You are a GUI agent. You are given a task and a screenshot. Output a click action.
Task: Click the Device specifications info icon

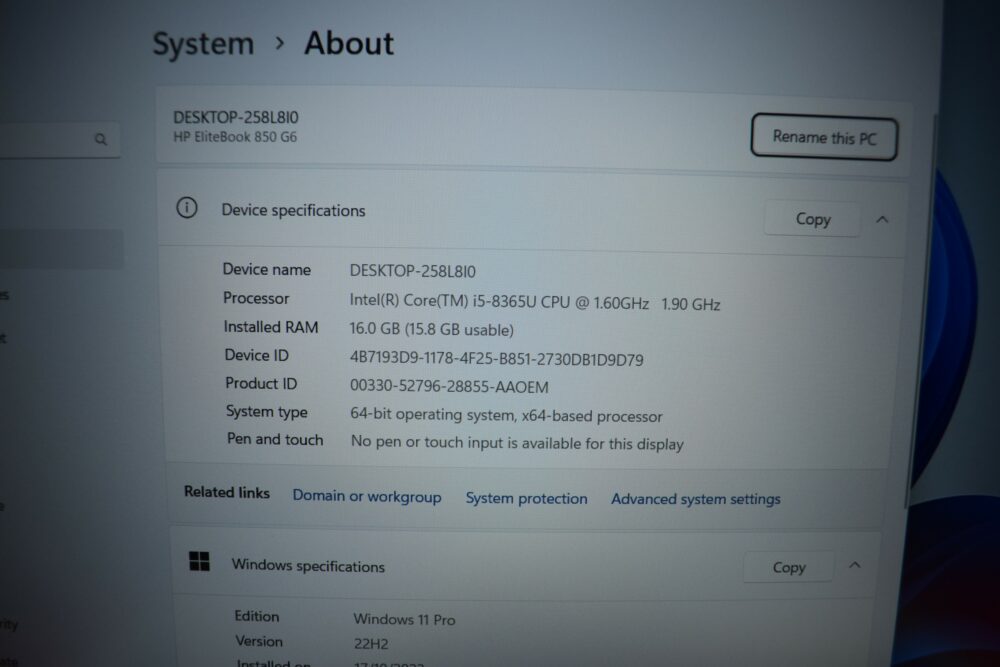[x=187, y=208]
